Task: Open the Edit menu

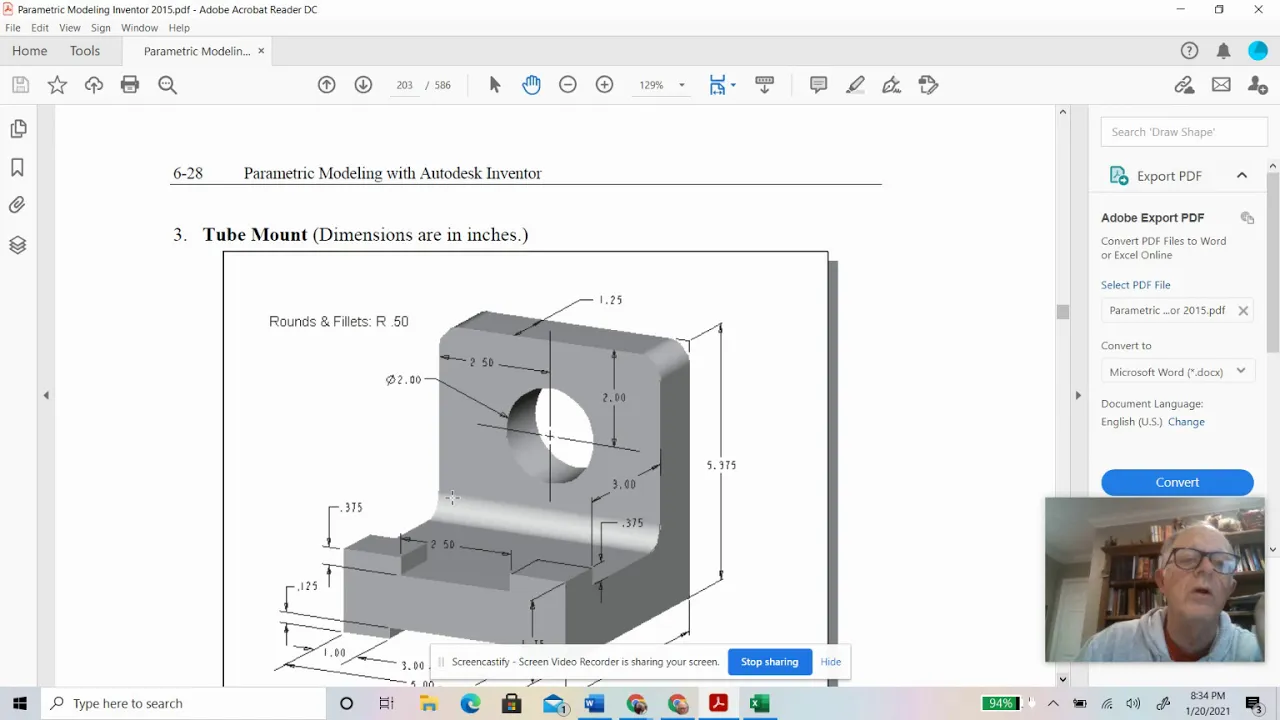Action: coord(40,28)
